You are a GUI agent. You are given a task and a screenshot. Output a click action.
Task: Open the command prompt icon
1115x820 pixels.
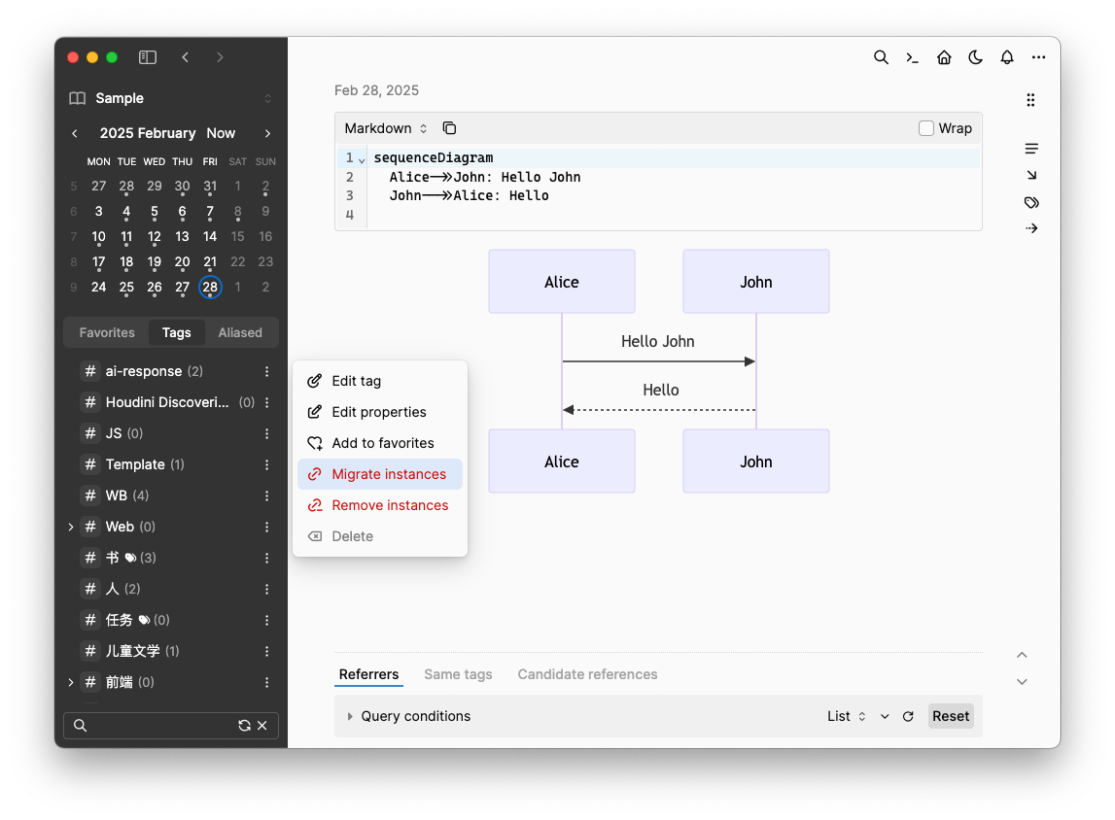[912, 58]
